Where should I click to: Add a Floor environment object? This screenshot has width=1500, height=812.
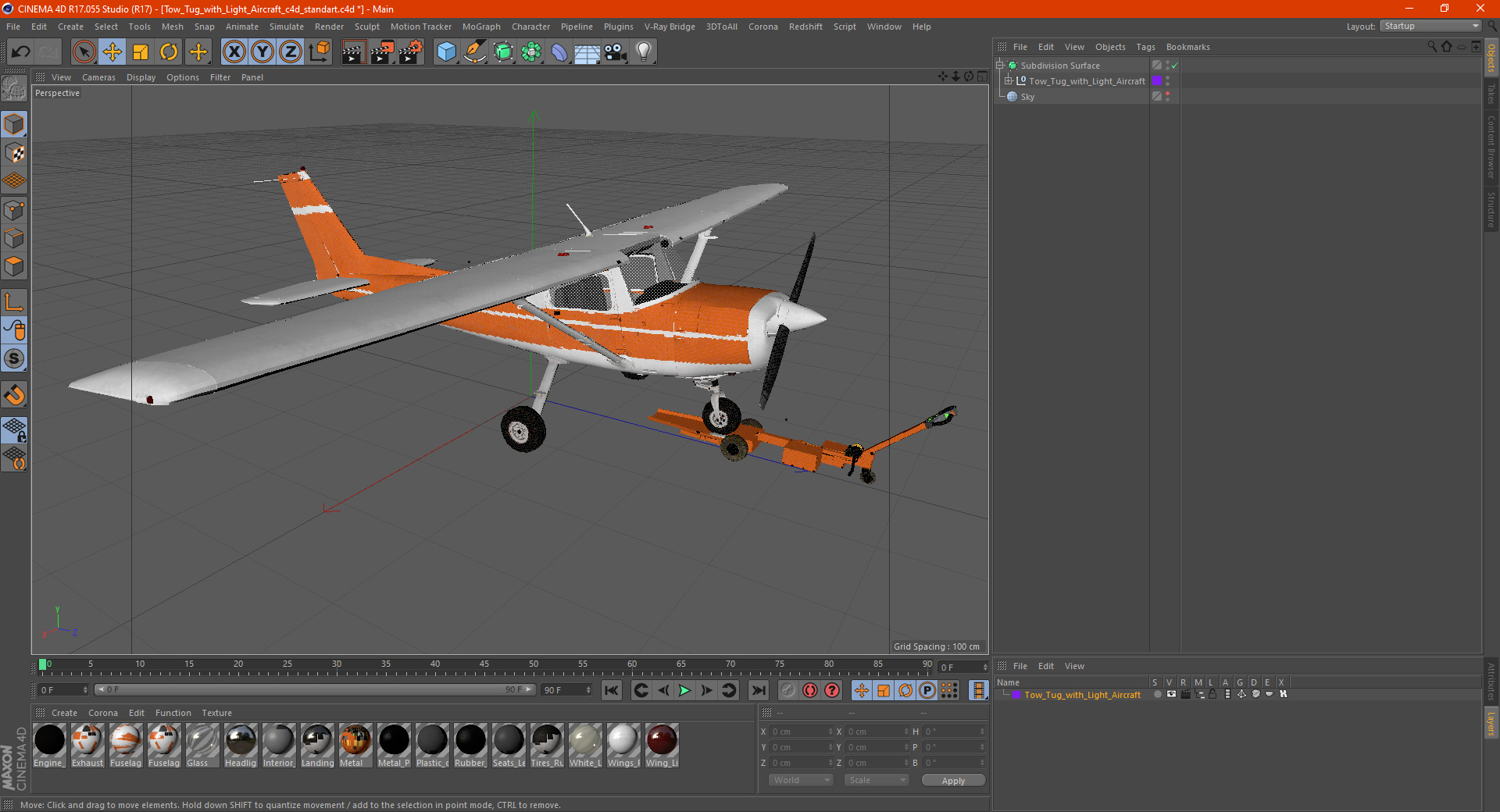point(587,52)
